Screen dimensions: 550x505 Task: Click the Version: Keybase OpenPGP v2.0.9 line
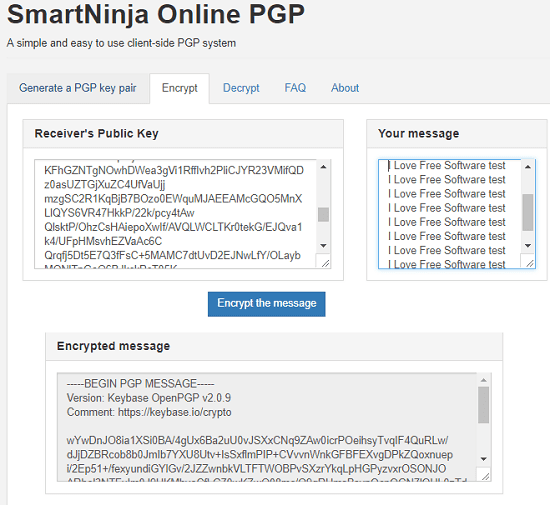149,398
